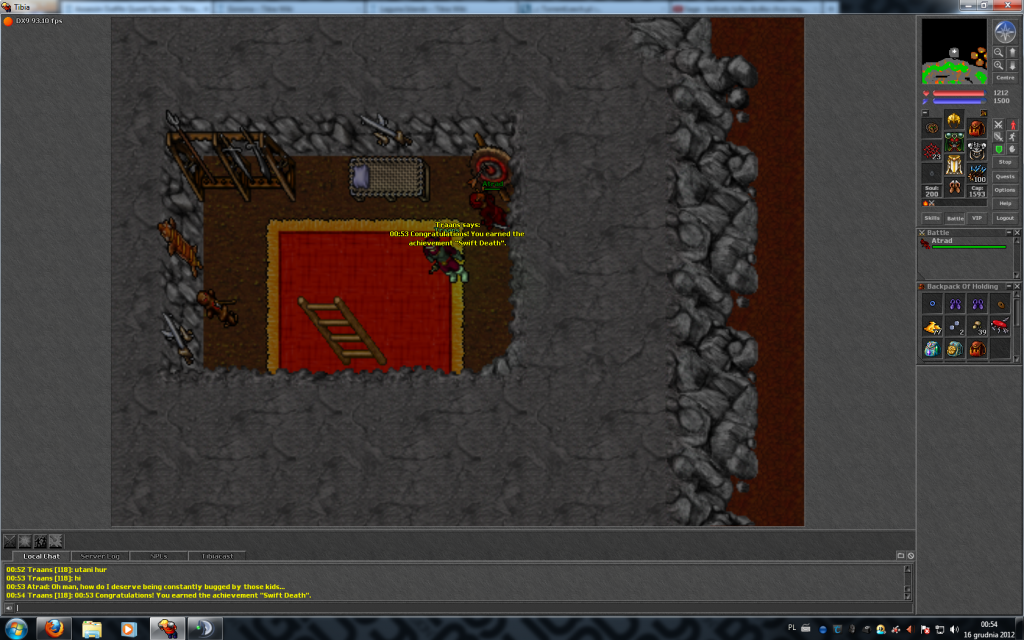
Task: Open the Windows Start menu
Action: (x=15, y=630)
